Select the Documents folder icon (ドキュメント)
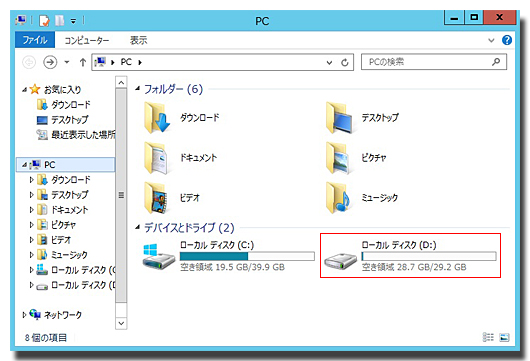 [156, 158]
